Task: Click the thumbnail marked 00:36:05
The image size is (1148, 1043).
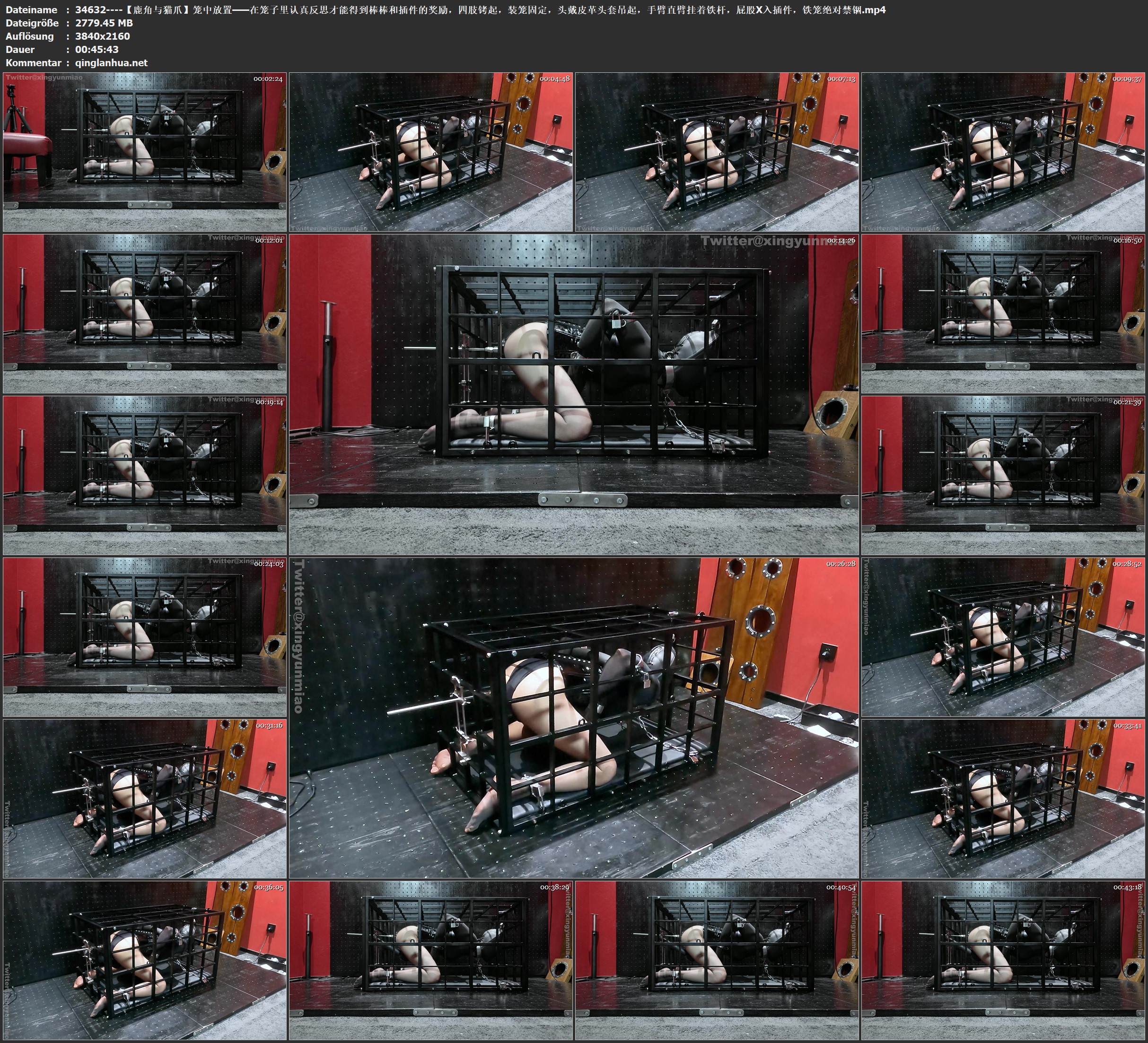Action: click(145, 960)
